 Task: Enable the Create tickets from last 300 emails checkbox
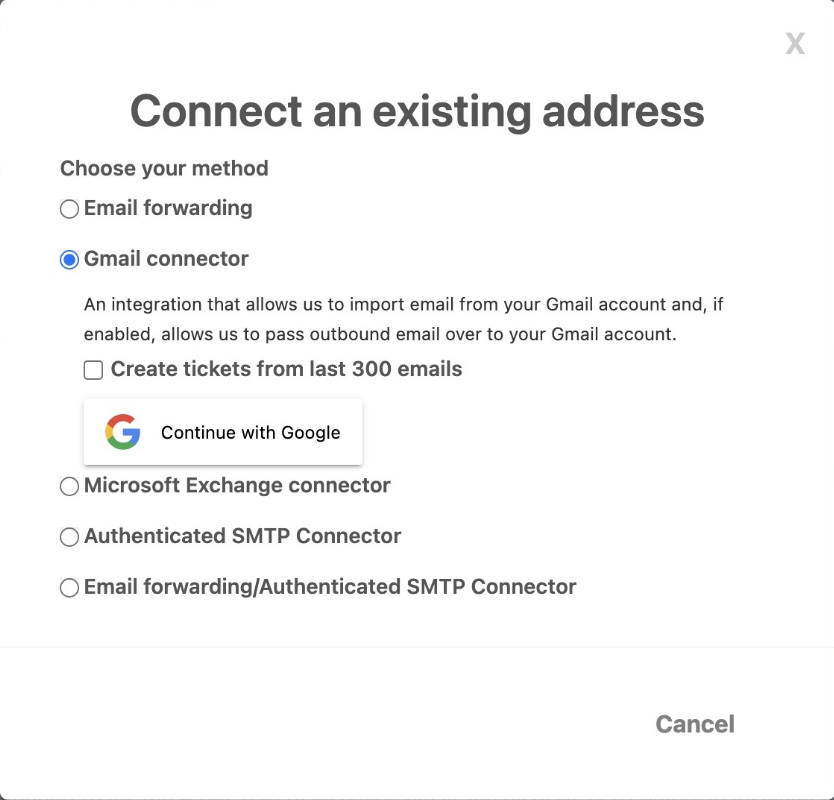(x=93, y=370)
